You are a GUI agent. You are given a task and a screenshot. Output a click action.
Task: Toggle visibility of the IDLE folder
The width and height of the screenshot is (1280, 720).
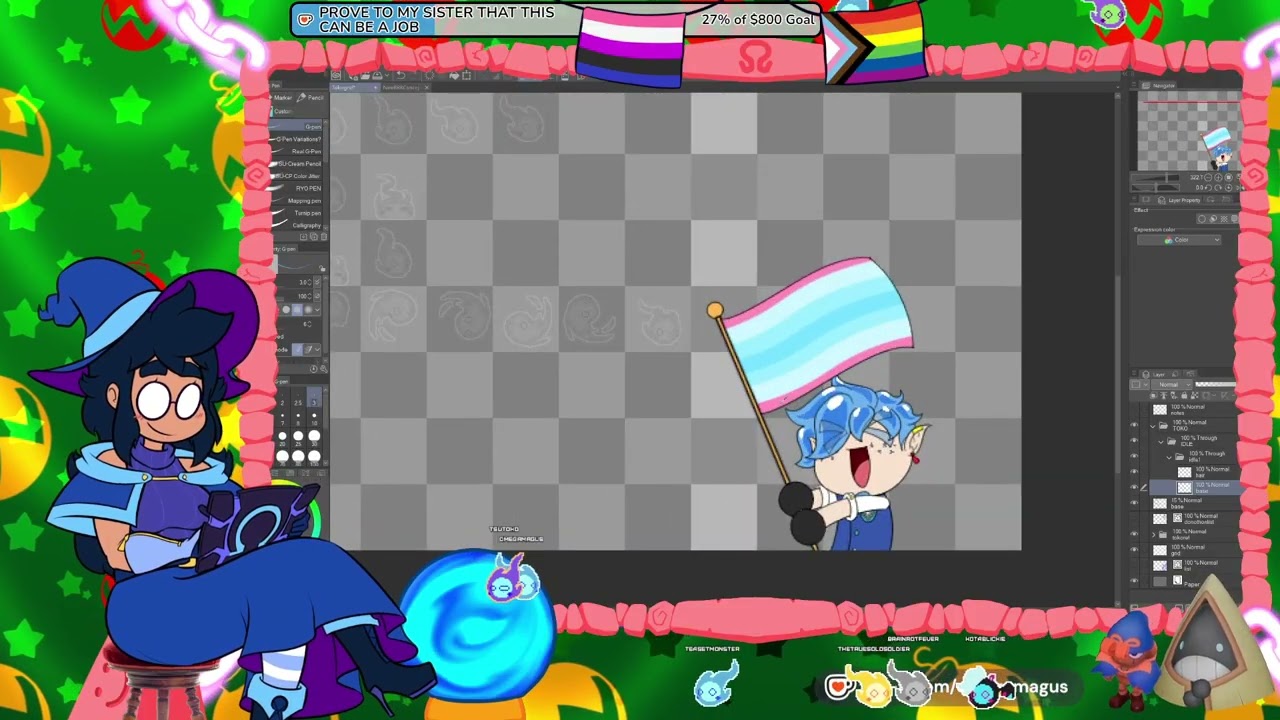tap(1134, 441)
